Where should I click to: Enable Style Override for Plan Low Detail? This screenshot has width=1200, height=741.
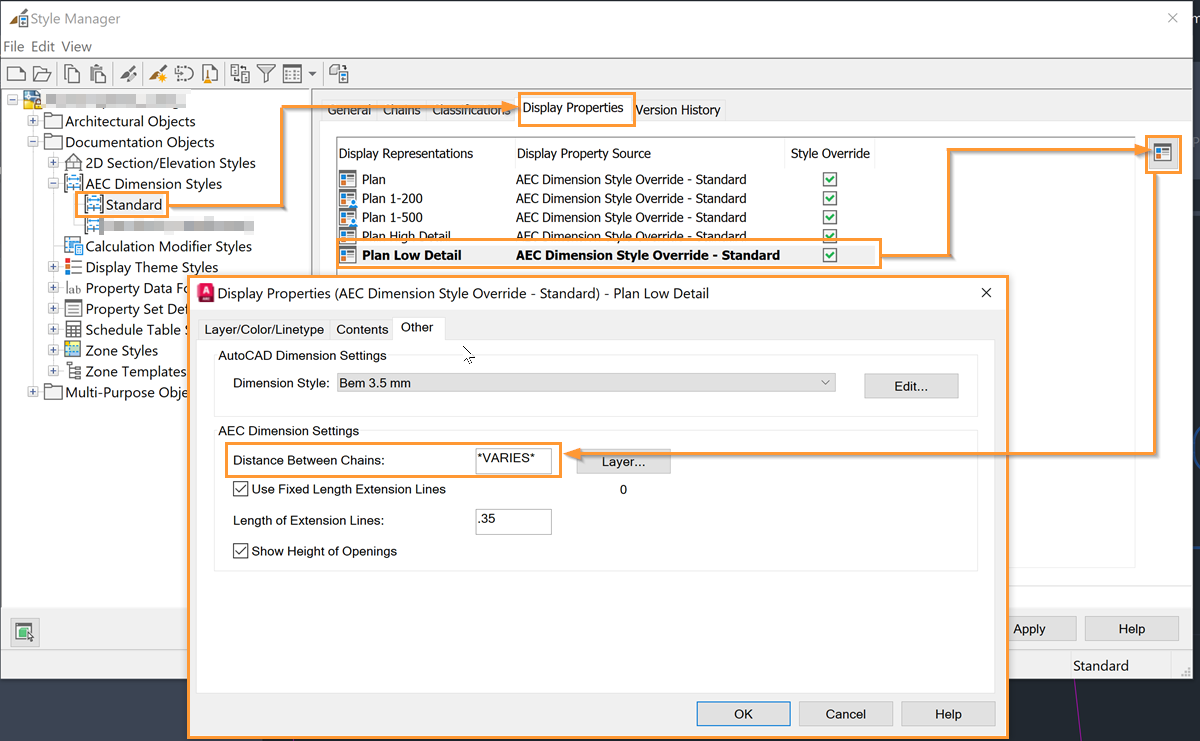(x=829, y=255)
